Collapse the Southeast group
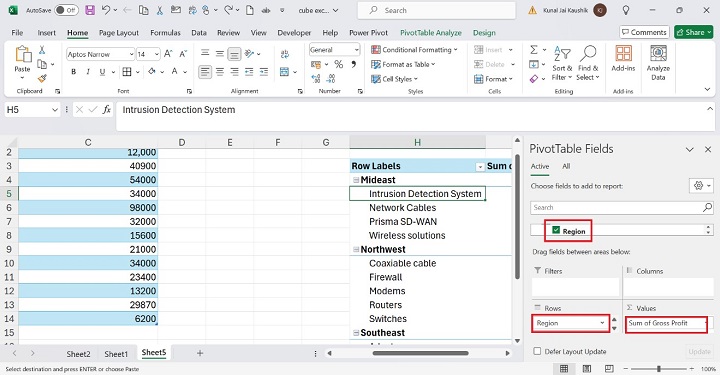Image resolution: width=720 pixels, height=375 pixels. coord(356,333)
